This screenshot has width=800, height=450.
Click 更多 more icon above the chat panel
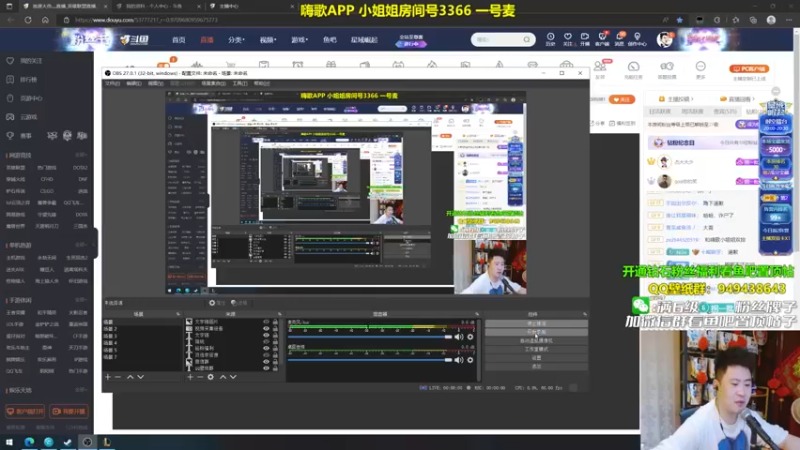pos(701,69)
